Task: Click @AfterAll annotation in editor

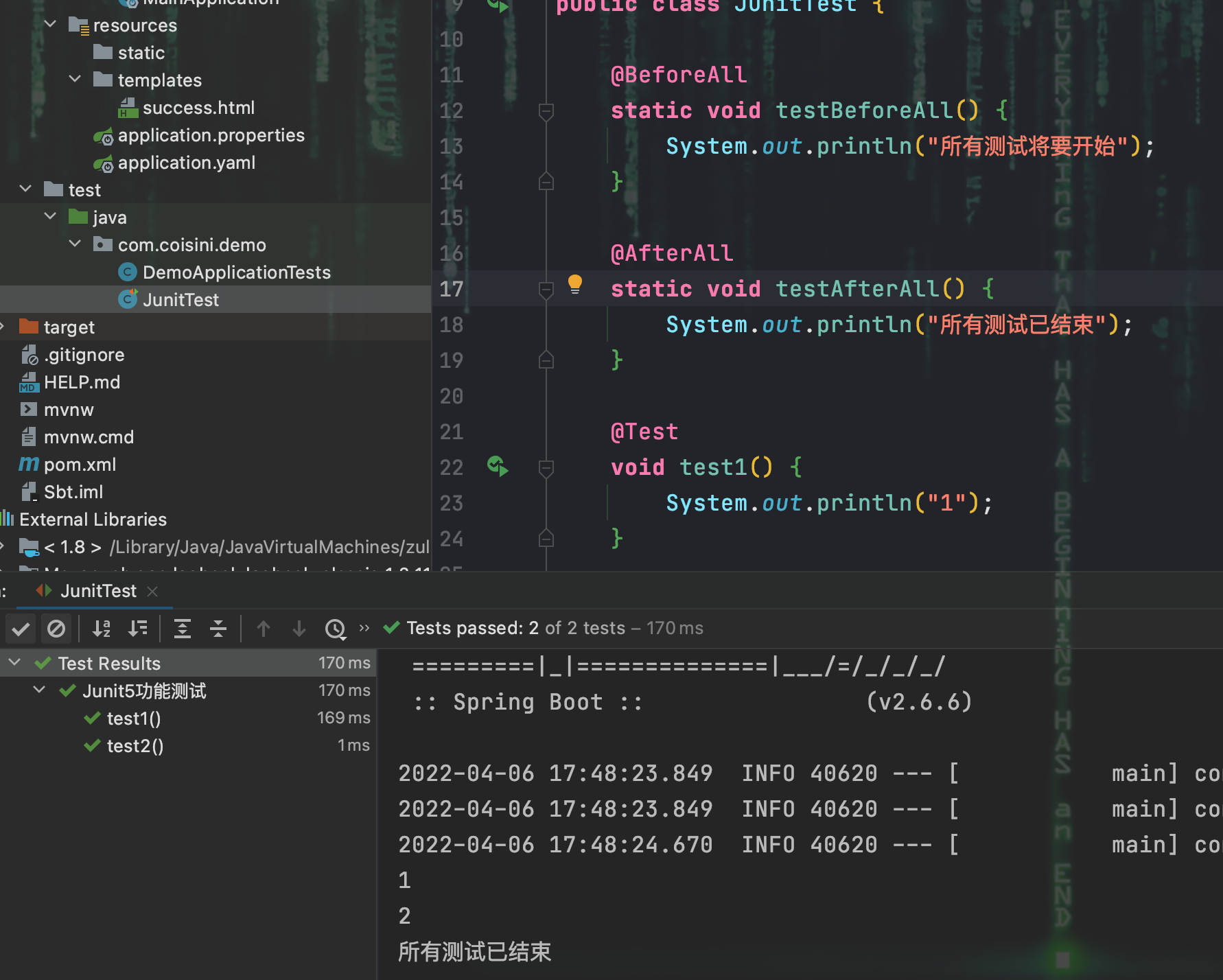Action: (671, 253)
